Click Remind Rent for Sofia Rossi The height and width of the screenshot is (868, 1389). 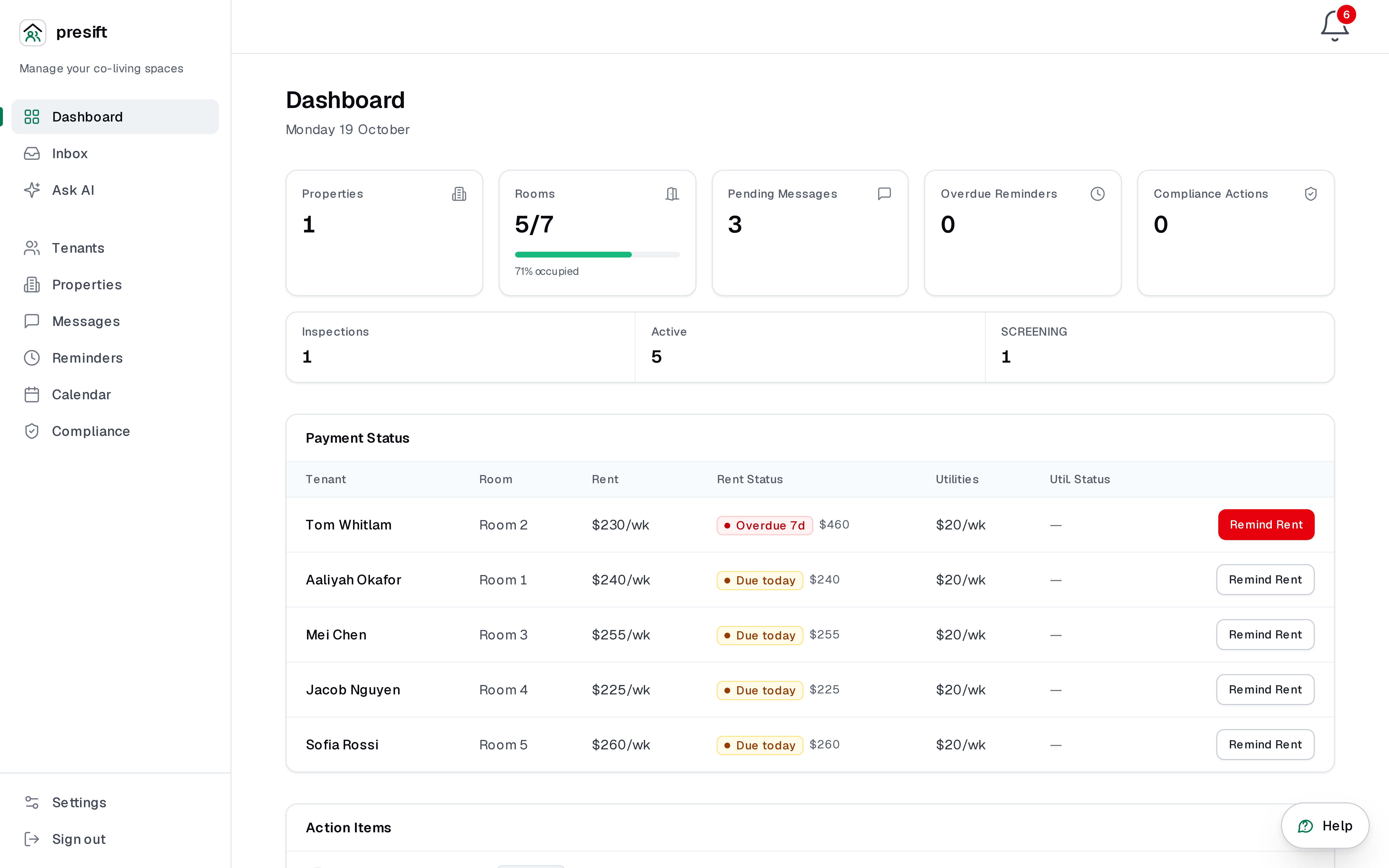(x=1265, y=745)
